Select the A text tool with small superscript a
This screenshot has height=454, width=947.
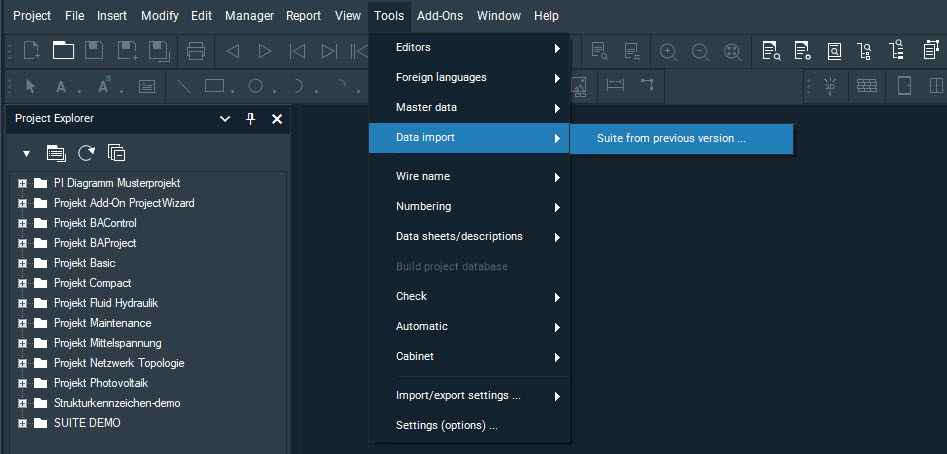tap(104, 86)
